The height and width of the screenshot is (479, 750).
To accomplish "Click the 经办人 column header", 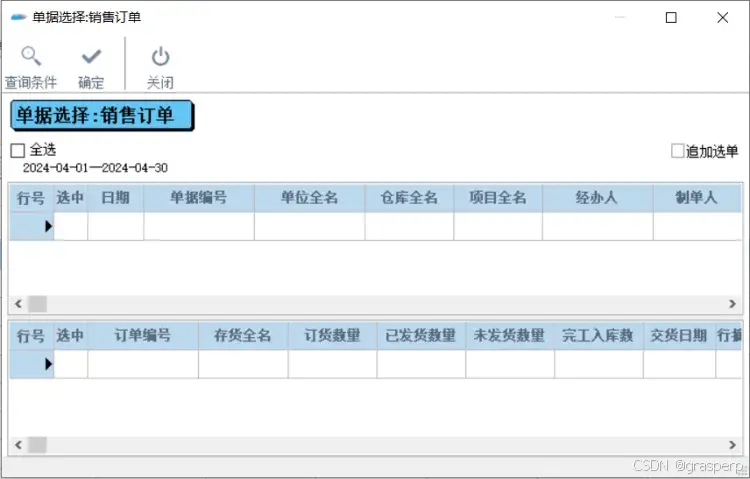I will (597, 198).
